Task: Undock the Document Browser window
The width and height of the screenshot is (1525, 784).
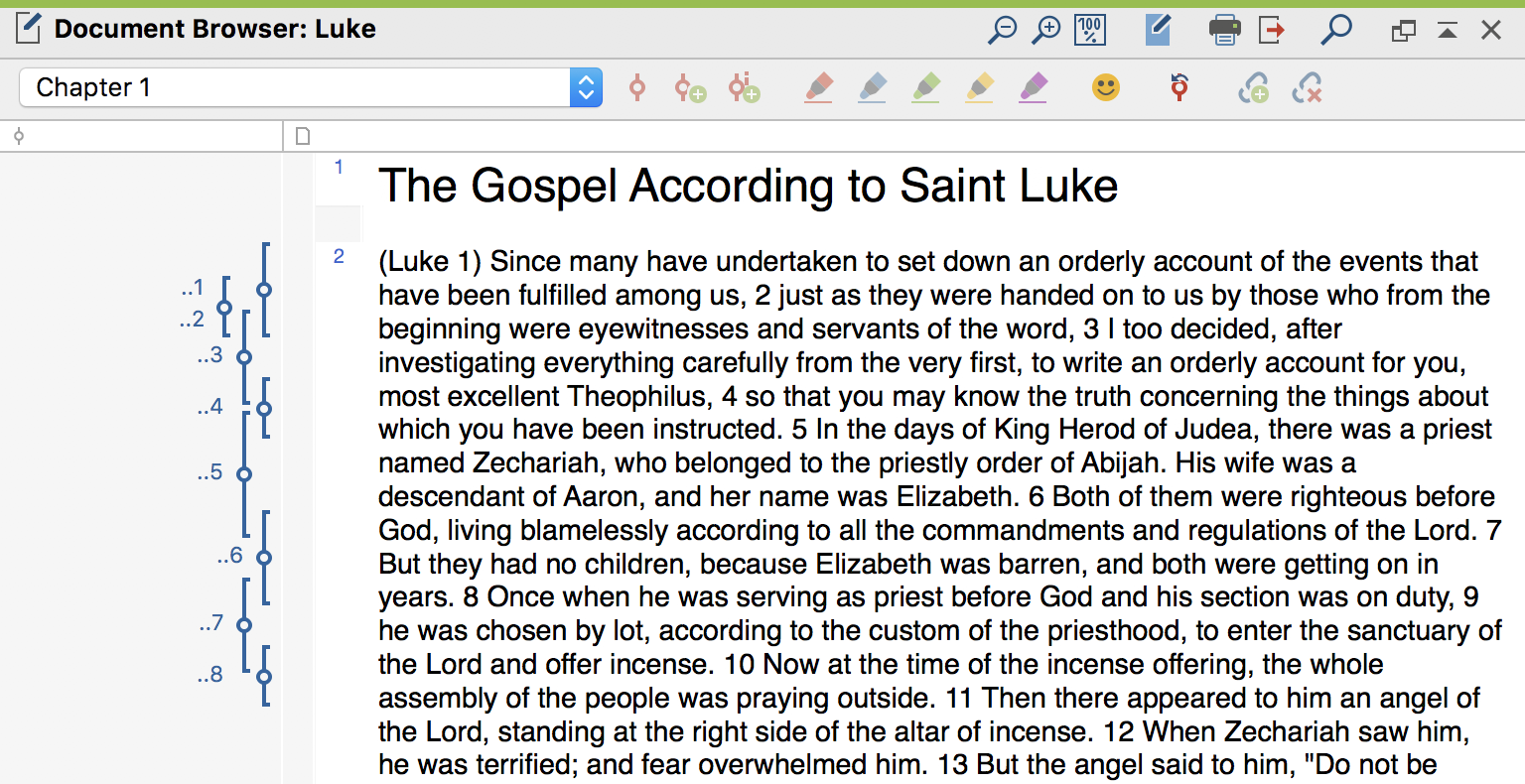Action: (1403, 31)
